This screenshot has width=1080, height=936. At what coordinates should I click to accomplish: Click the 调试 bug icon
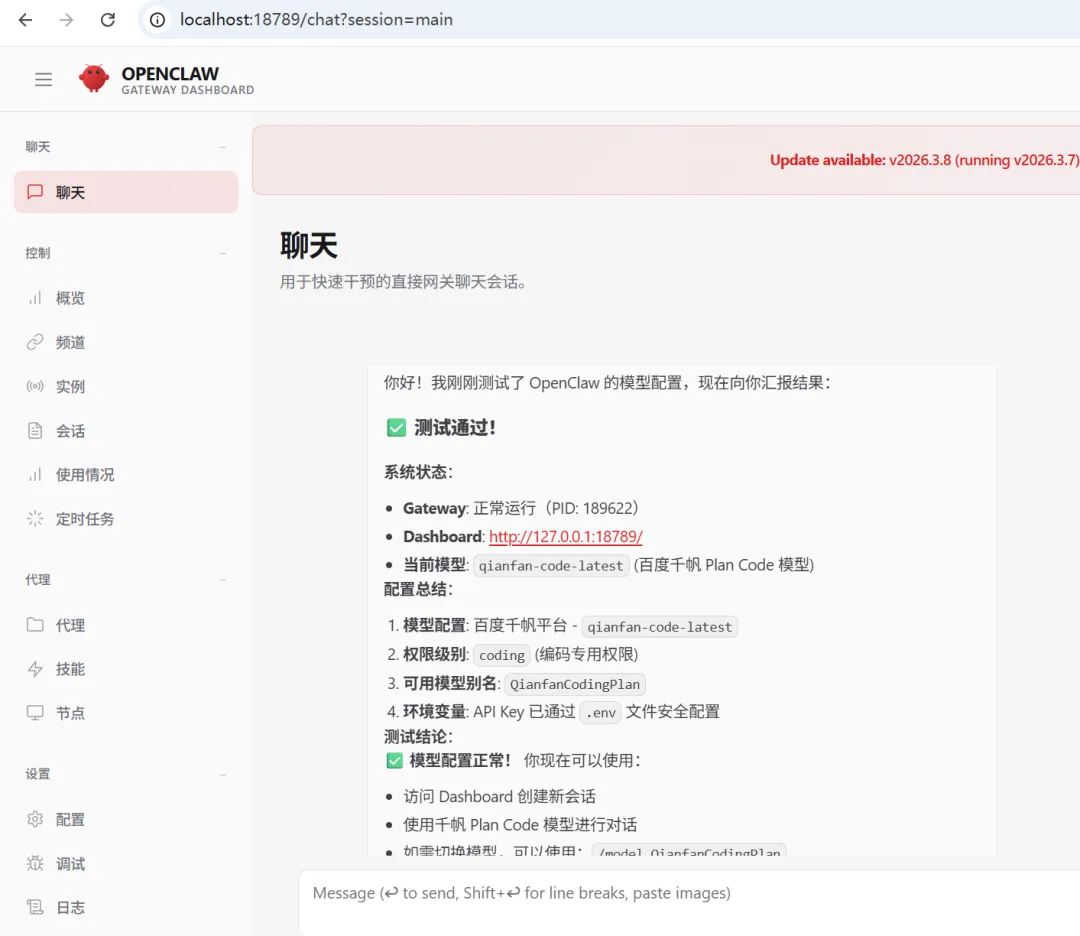click(x=35, y=863)
